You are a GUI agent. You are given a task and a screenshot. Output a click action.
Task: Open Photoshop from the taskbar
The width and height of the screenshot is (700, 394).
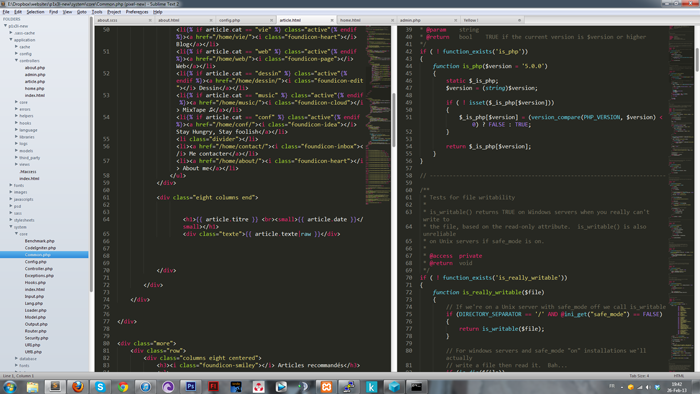(x=191, y=386)
